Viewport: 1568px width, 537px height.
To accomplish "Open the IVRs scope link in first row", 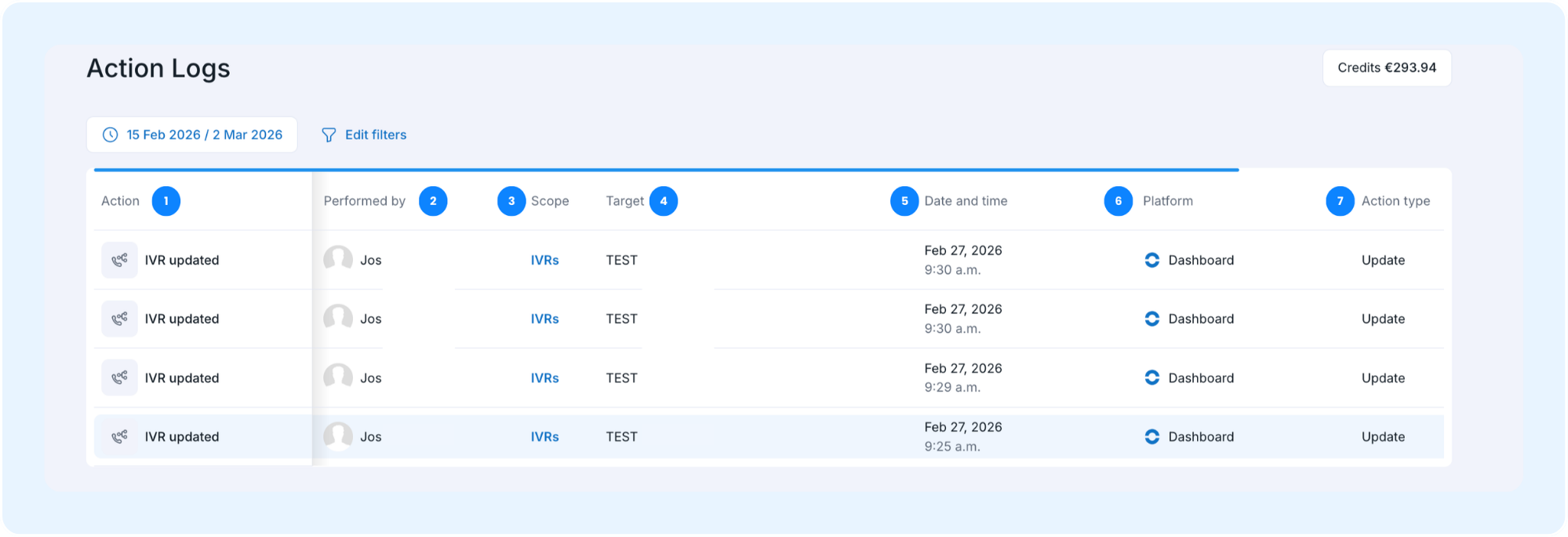I will tap(544, 260).
